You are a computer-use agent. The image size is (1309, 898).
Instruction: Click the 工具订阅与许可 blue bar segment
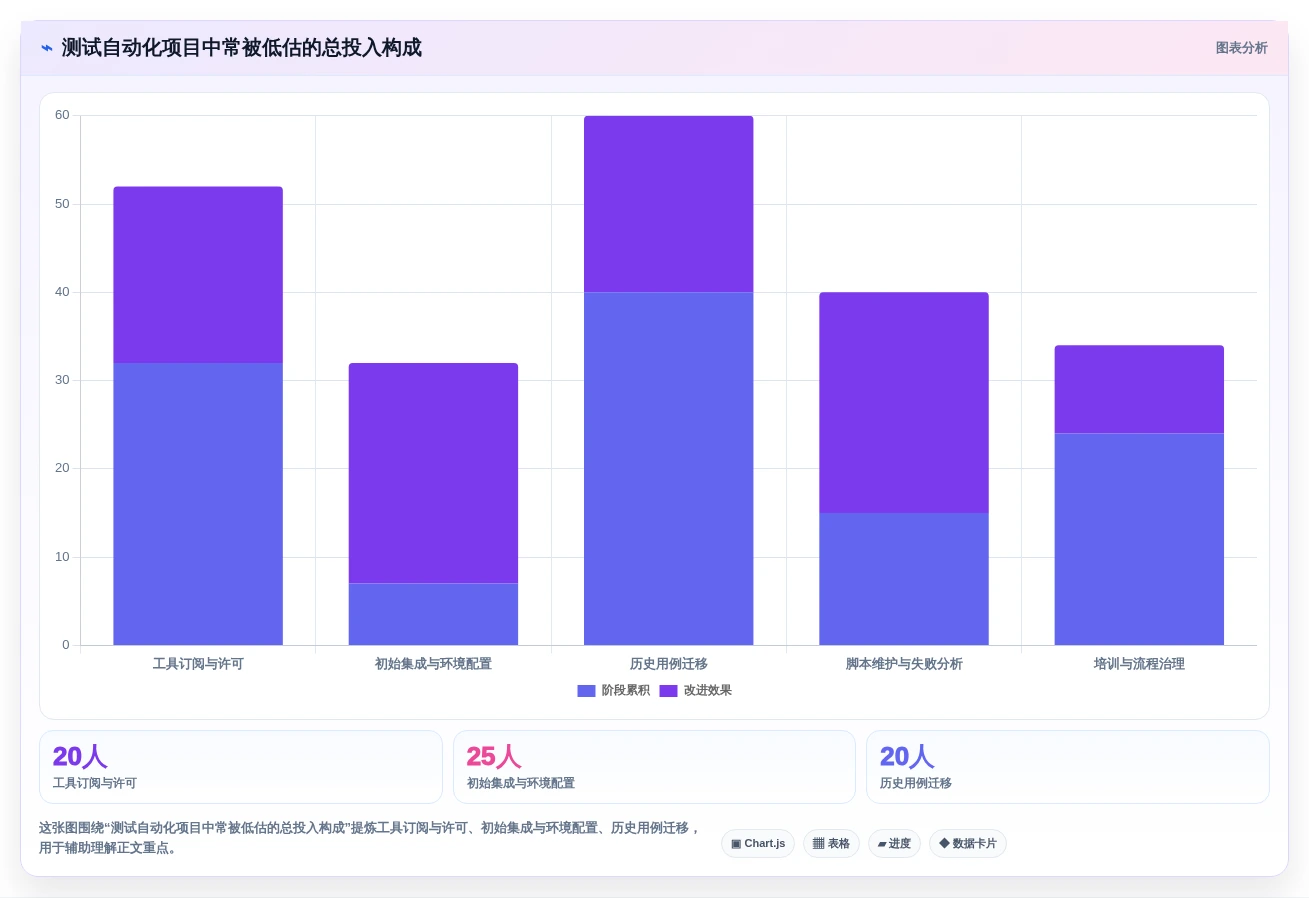(198, 504)
